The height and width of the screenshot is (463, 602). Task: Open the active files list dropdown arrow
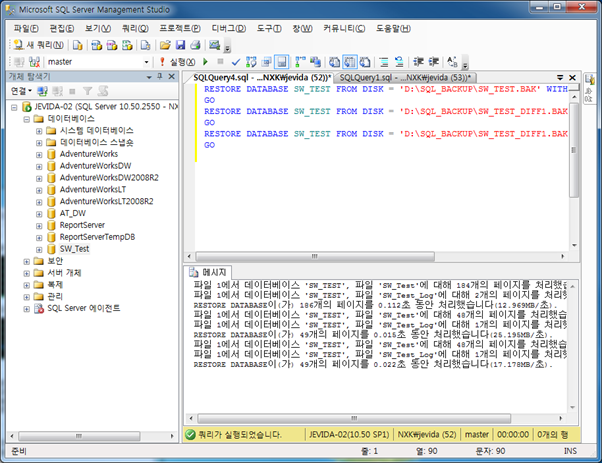(x=560, y=78)
